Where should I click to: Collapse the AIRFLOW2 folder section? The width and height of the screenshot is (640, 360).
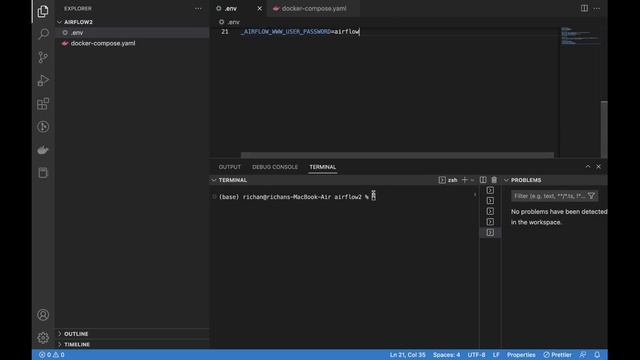[x=132, y=22]
